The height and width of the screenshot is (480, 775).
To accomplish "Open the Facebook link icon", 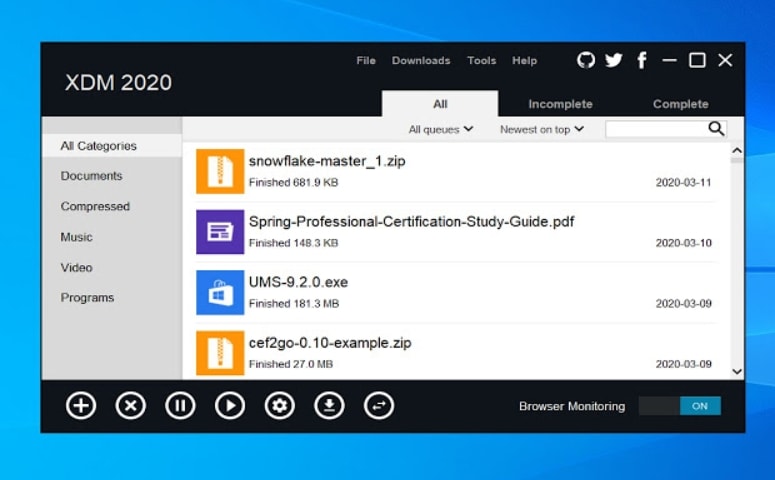I will point(642,60).
